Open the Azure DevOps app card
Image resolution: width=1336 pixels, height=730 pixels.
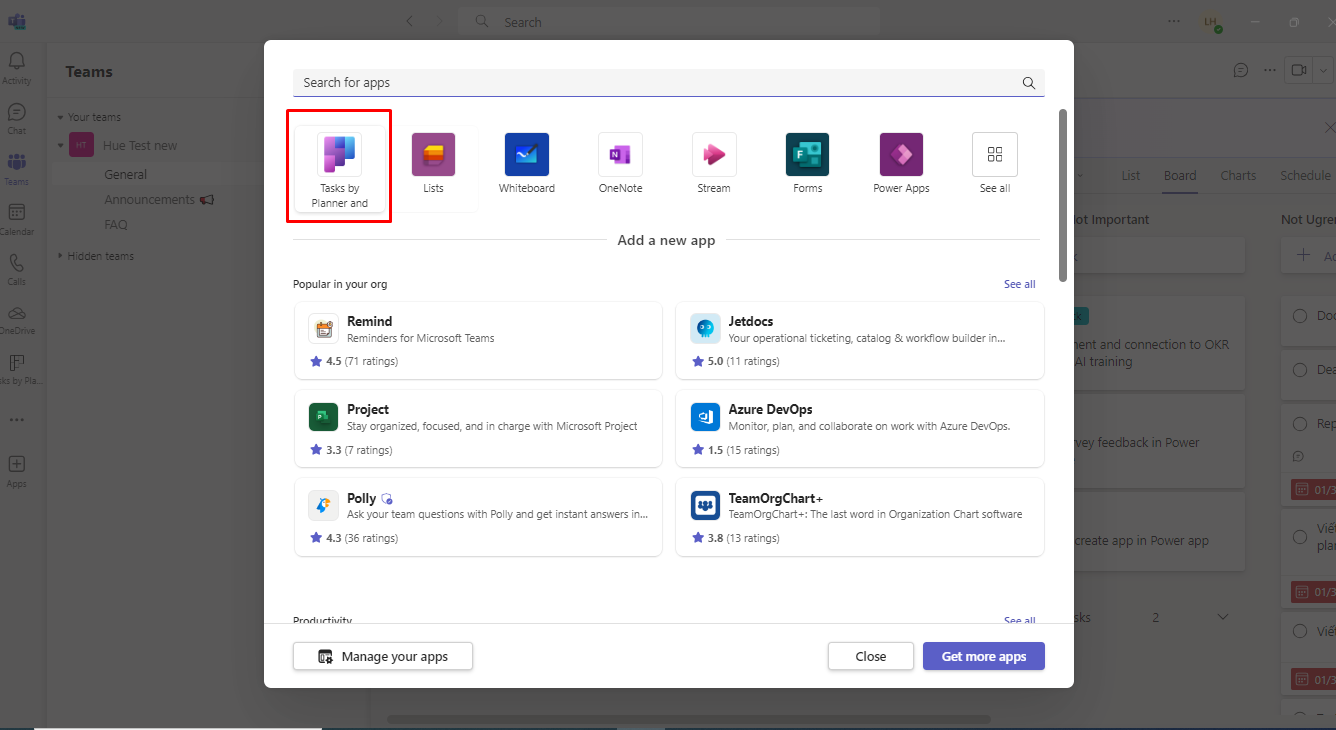point(860,429)
